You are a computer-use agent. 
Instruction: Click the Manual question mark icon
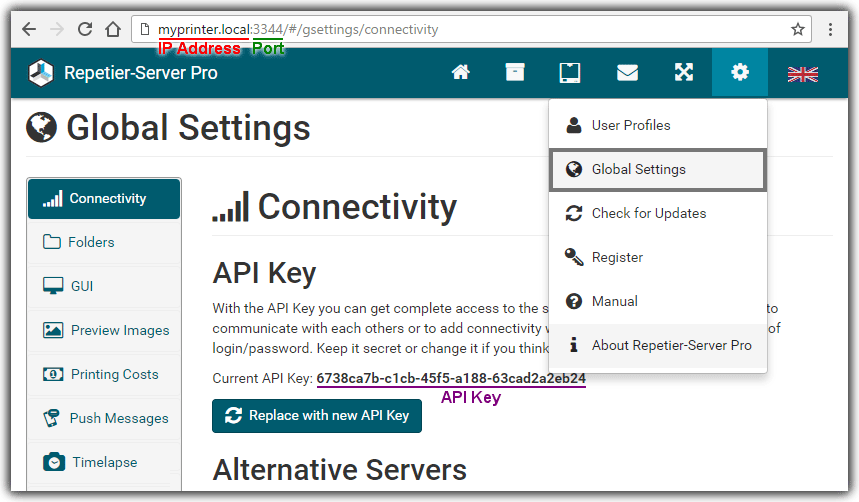point(574,301)
